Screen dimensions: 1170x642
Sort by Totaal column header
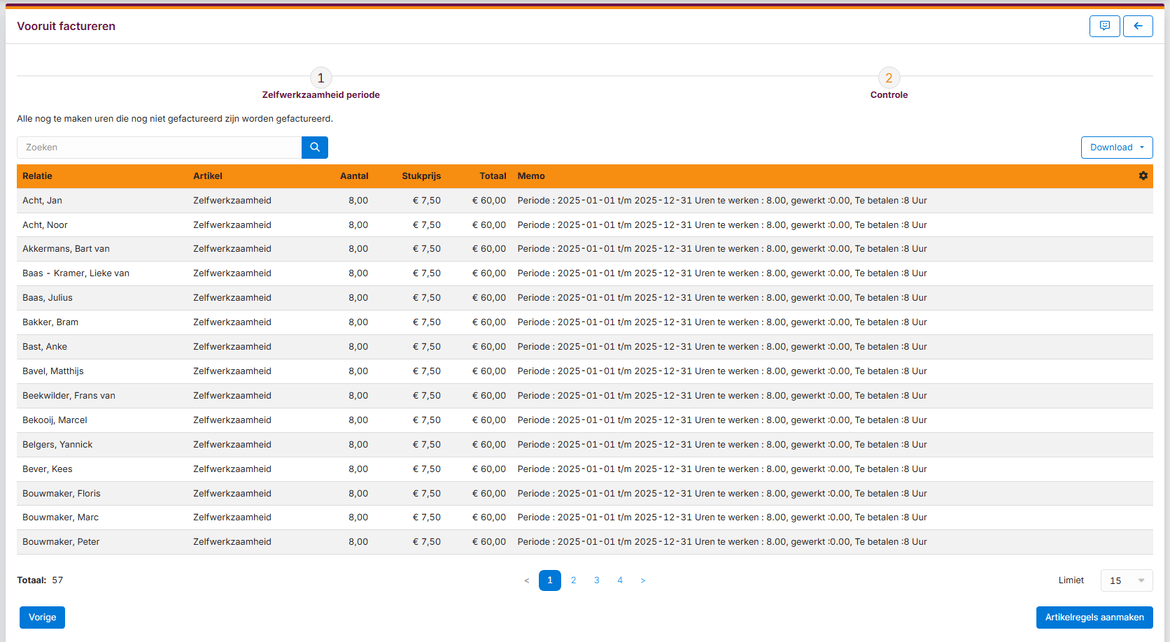[x=492, y=176]
